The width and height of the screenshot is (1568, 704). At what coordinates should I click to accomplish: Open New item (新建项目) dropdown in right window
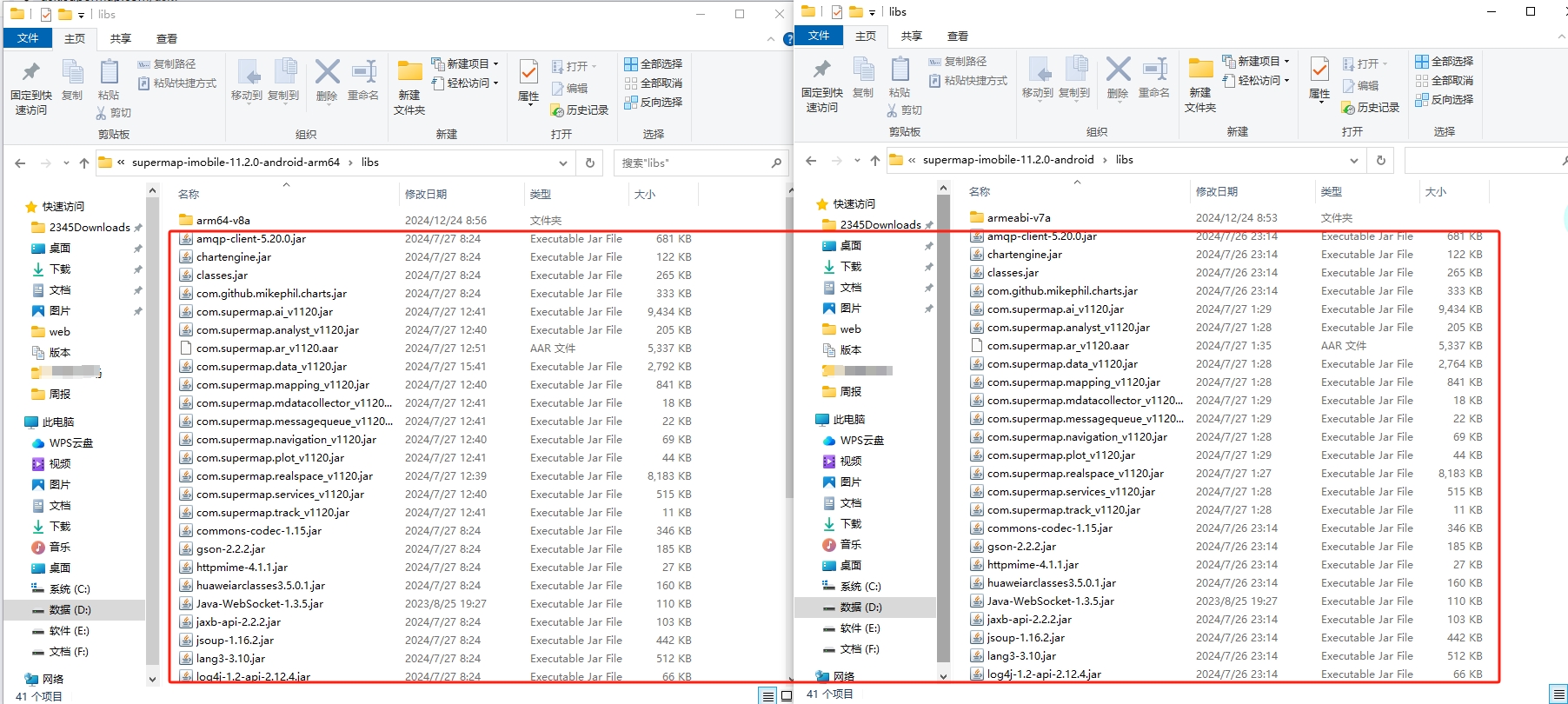(1257, 62)
